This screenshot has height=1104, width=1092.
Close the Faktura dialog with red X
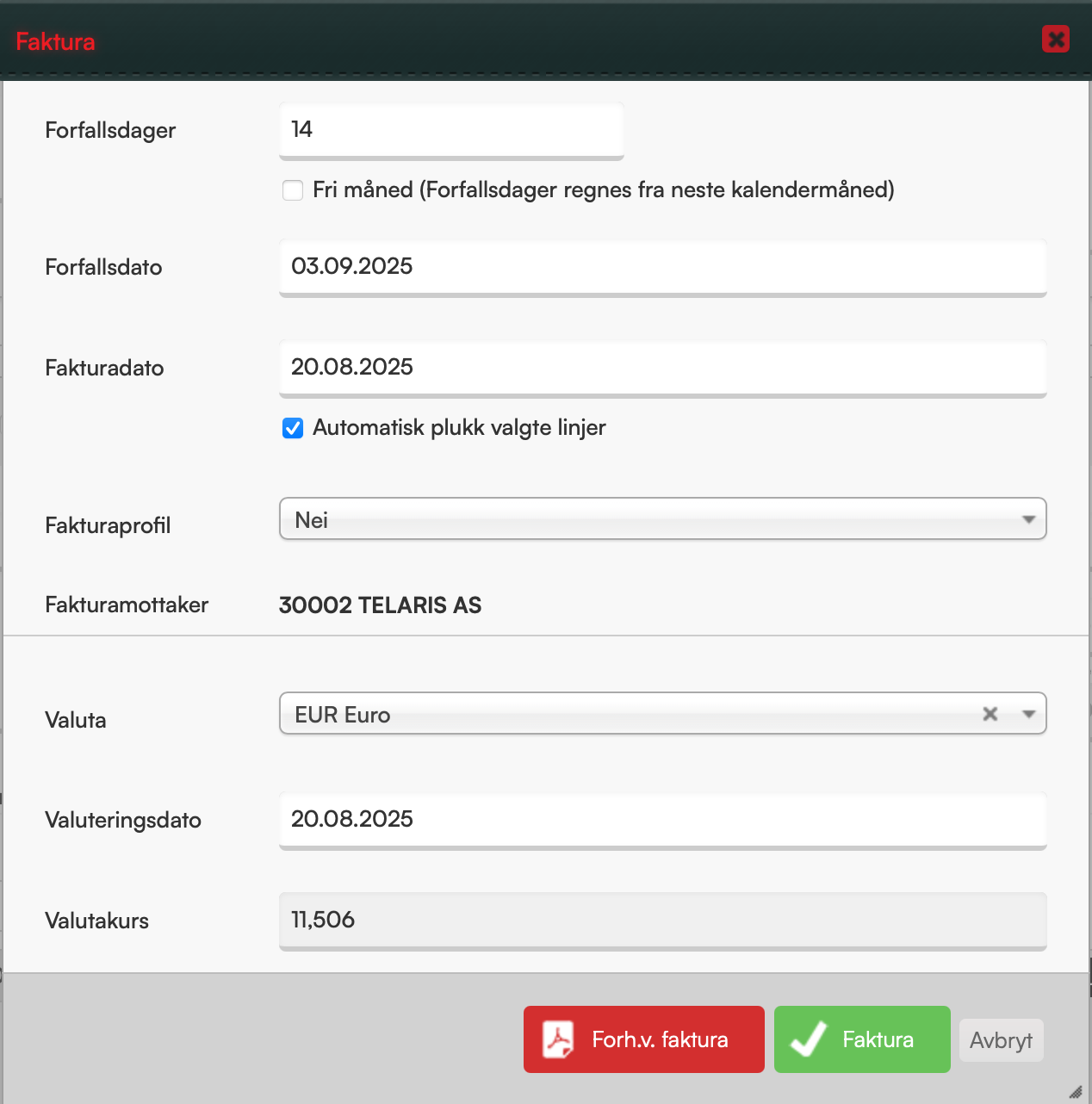[1055, 39]
